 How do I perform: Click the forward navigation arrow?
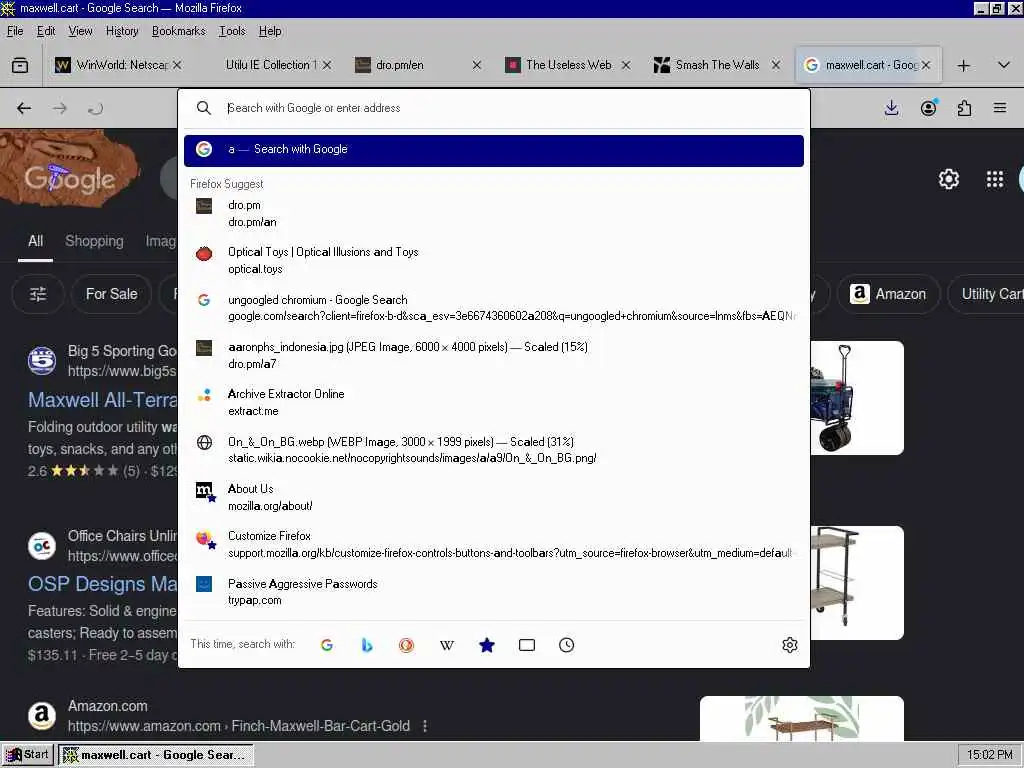(60, 108)
